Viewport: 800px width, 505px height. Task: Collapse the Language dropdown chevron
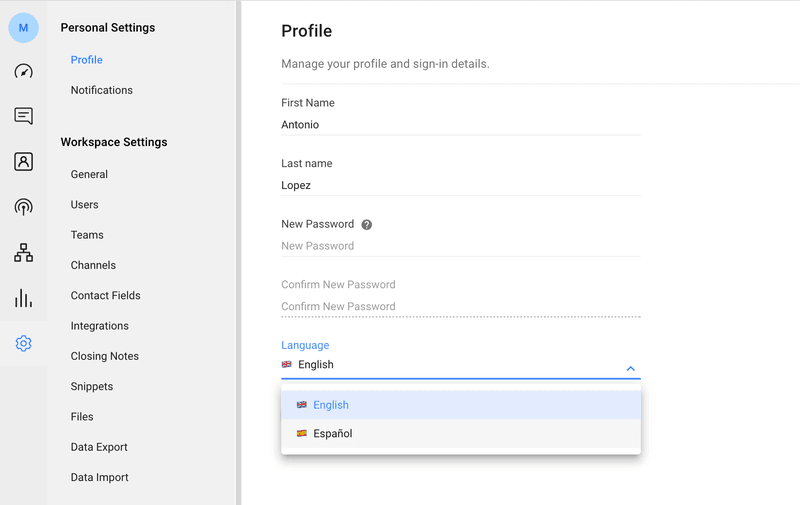tap(631, 368)
